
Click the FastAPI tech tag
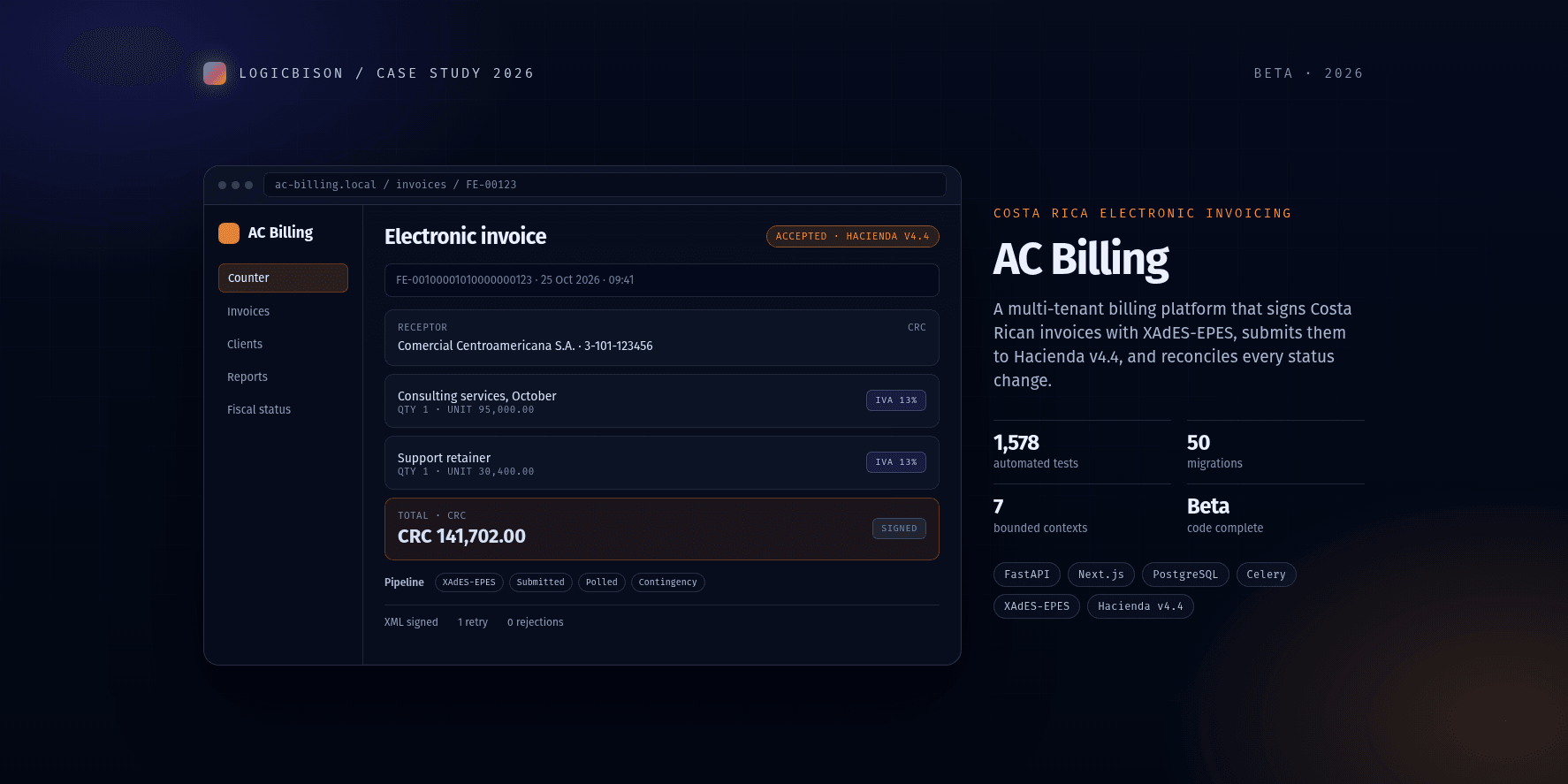(1027, 575)
